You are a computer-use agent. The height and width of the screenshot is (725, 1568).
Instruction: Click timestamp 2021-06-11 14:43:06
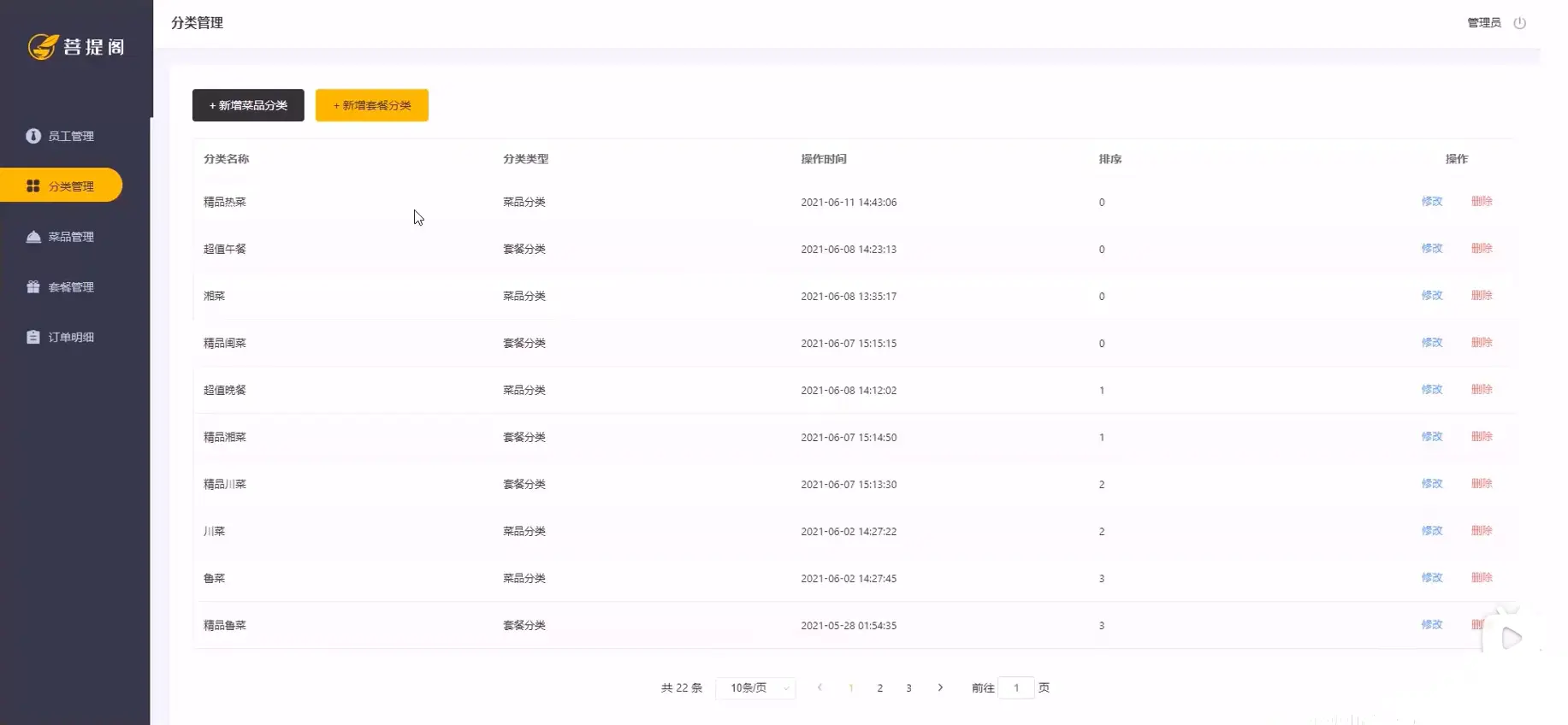tap(849, 203)
